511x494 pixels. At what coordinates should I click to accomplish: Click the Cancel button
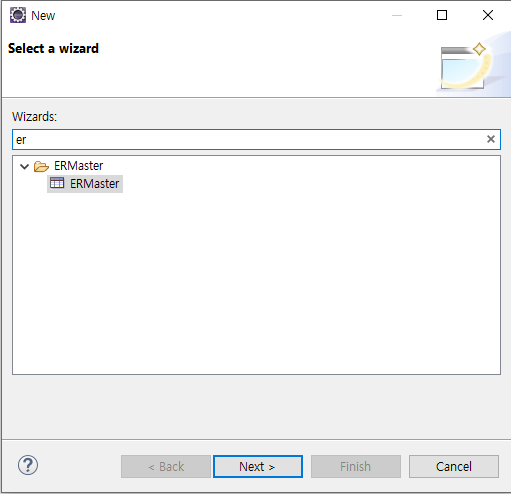click(454, 466)
